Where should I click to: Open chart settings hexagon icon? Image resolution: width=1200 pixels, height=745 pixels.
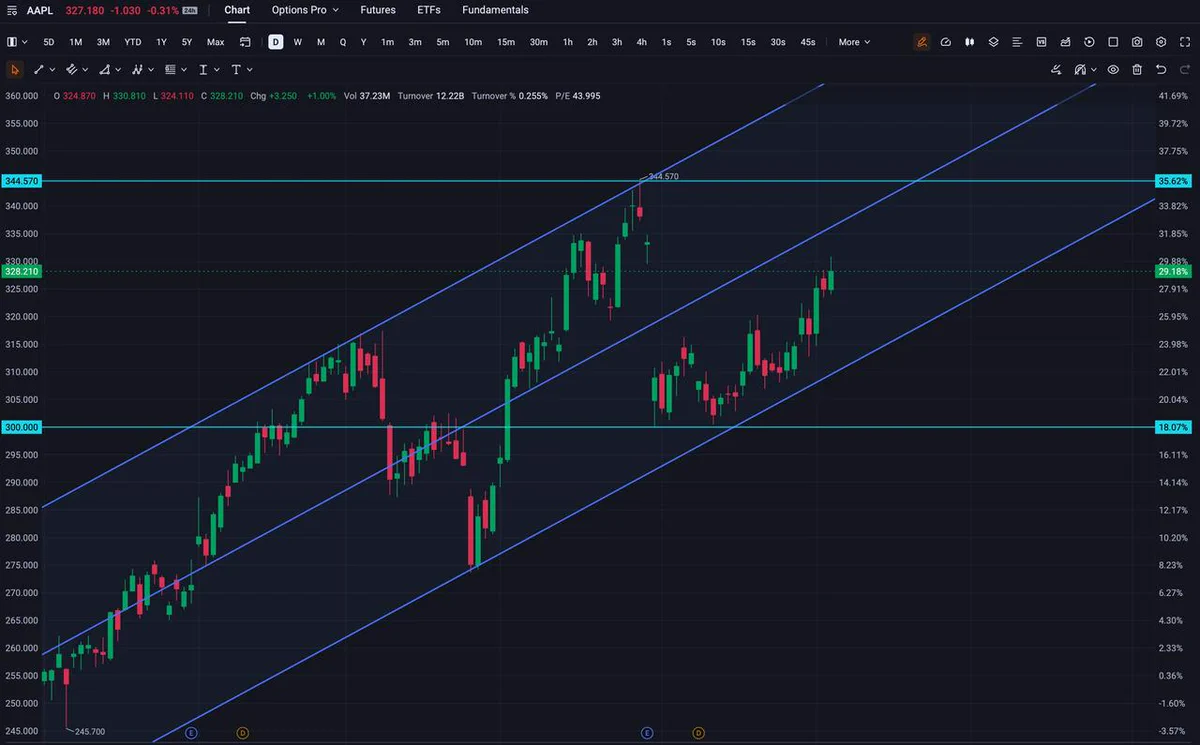click(1161, 42)
